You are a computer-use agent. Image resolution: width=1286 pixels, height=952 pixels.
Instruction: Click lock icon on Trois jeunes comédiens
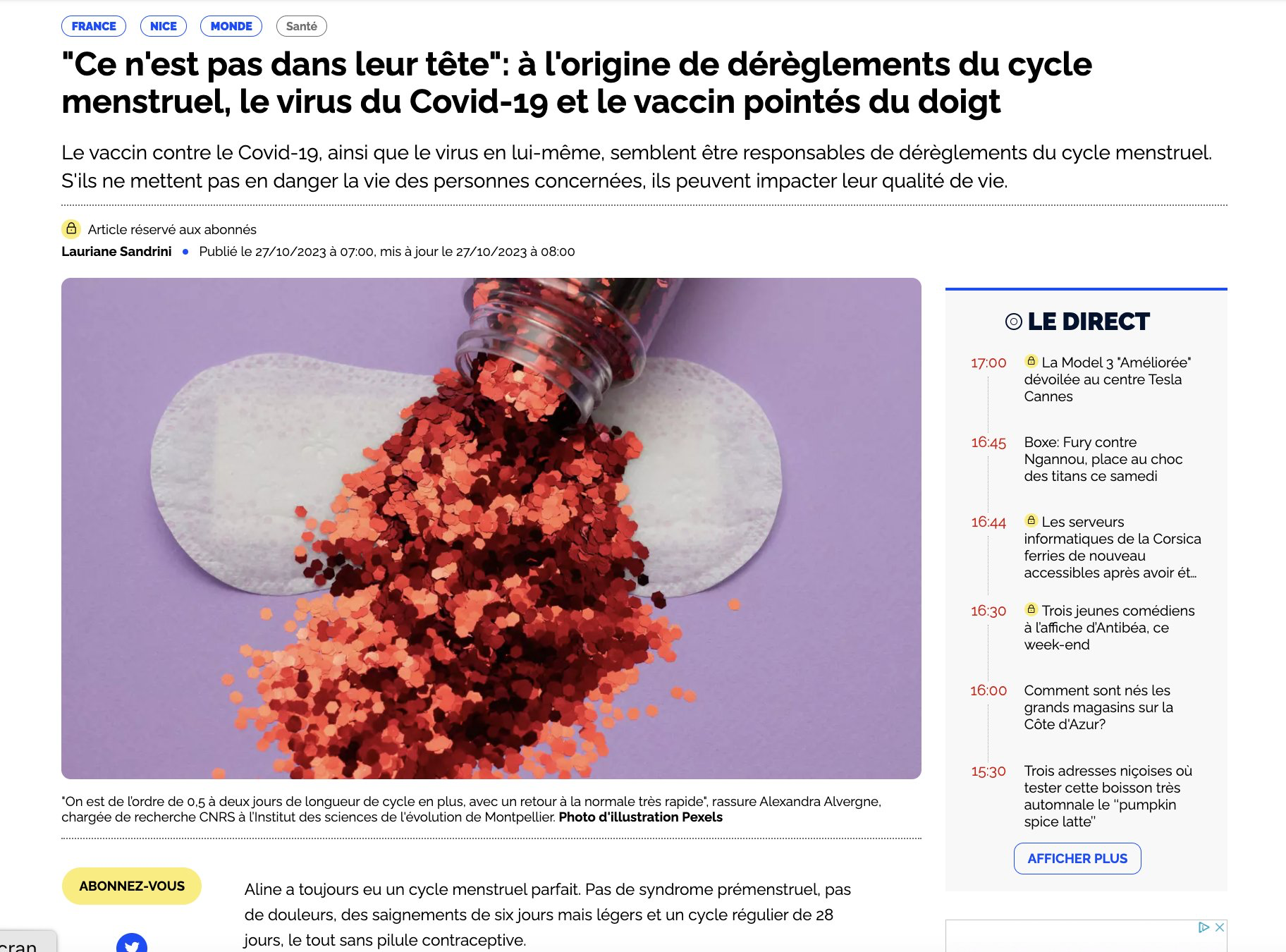coord(1031,609)
